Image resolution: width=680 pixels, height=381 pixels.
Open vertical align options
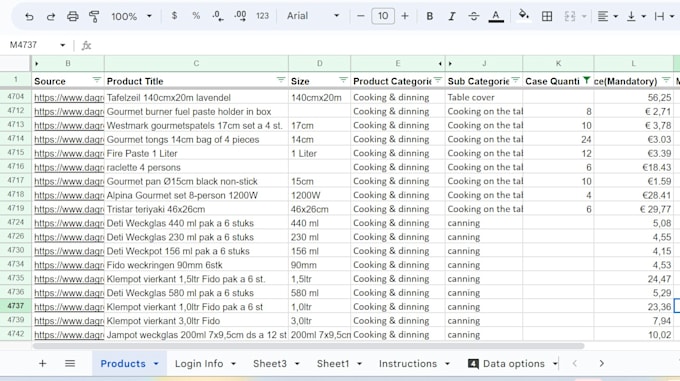point(636,16)
